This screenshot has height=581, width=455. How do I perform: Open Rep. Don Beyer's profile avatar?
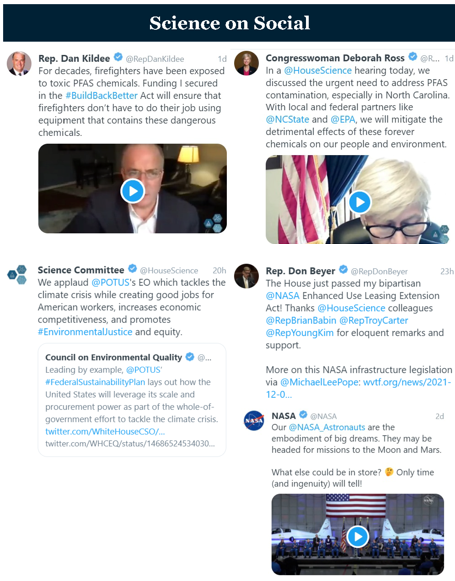(x=246, y=276)
